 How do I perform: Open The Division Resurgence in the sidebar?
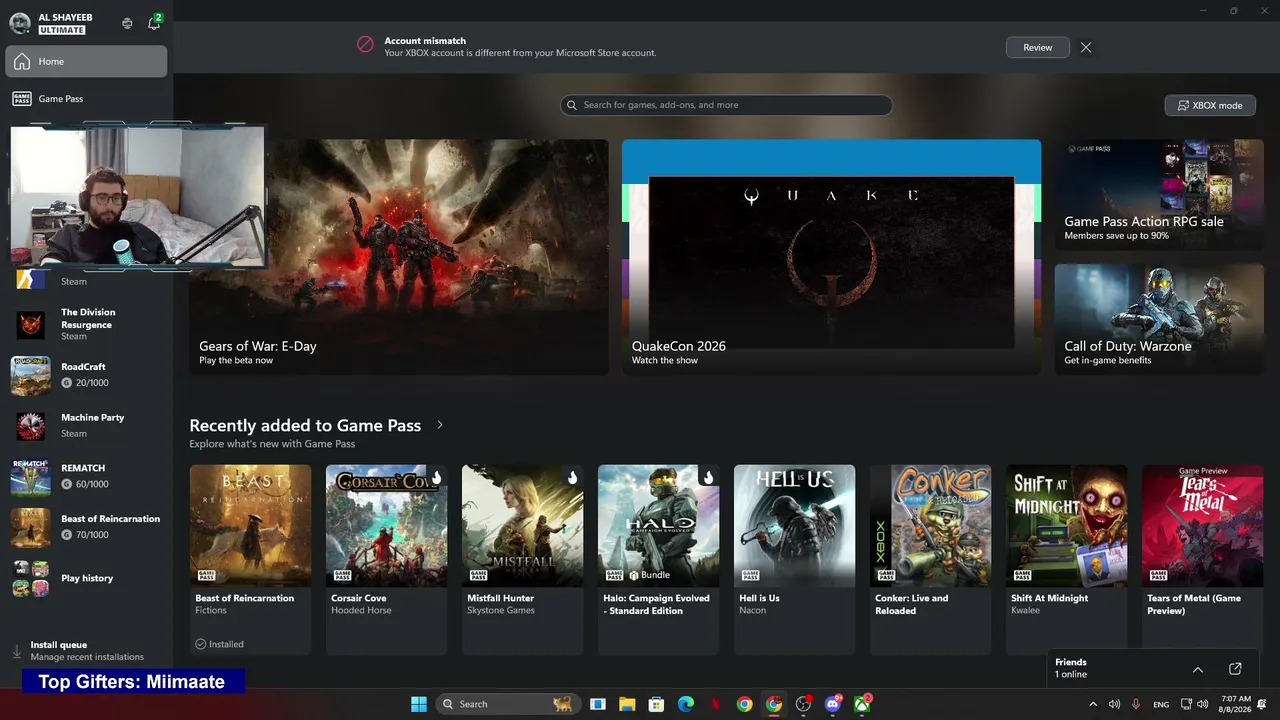86,324
